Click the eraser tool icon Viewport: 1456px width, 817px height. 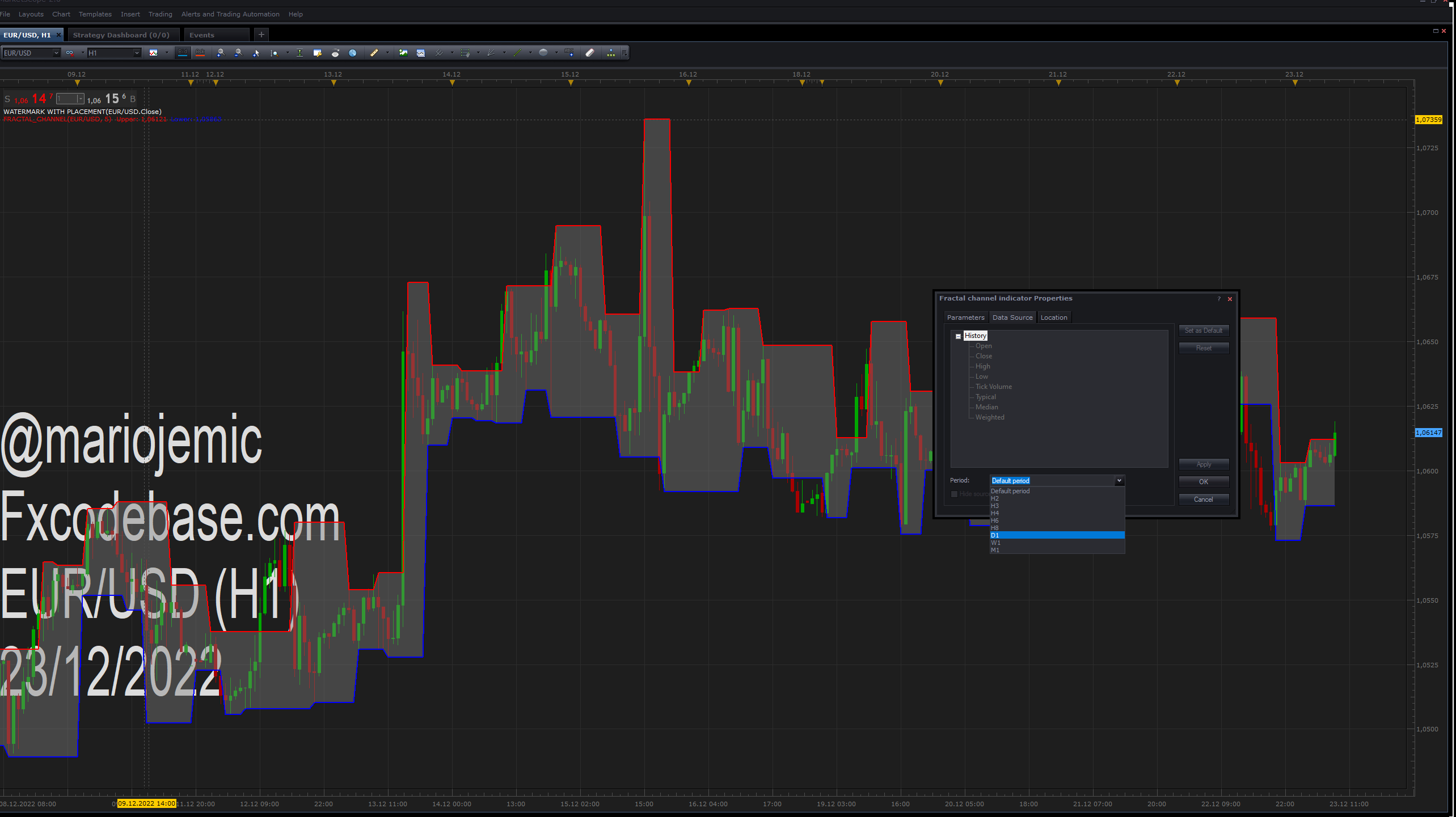tap(590, 53)
